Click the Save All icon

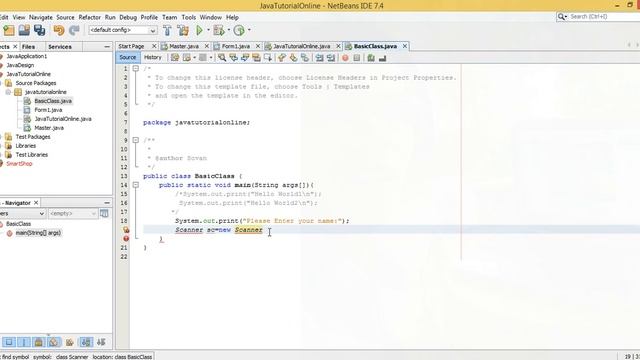(x=40, y=30)
